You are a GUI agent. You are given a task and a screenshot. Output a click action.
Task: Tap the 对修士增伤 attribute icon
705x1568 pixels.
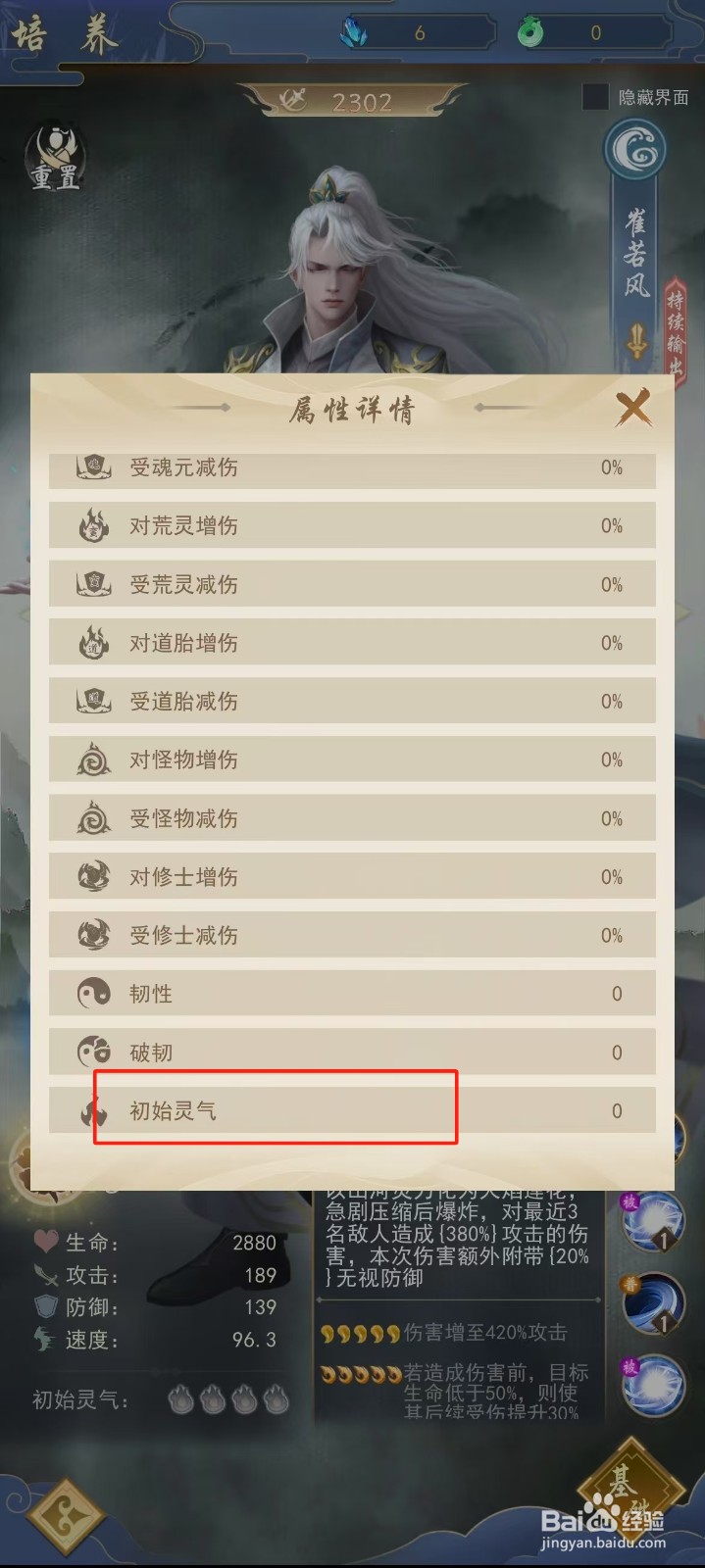pyautogui.click(x=94, y=877)
